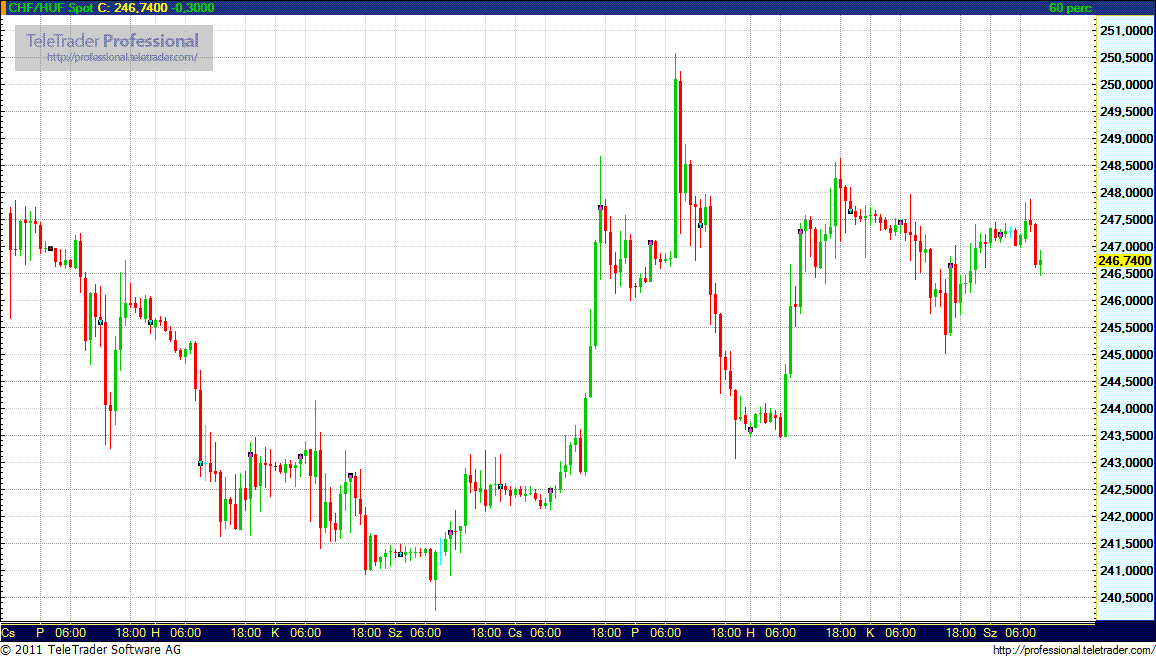Click the 245,0000 price axis label
1156x659 pixels.
1126,355
